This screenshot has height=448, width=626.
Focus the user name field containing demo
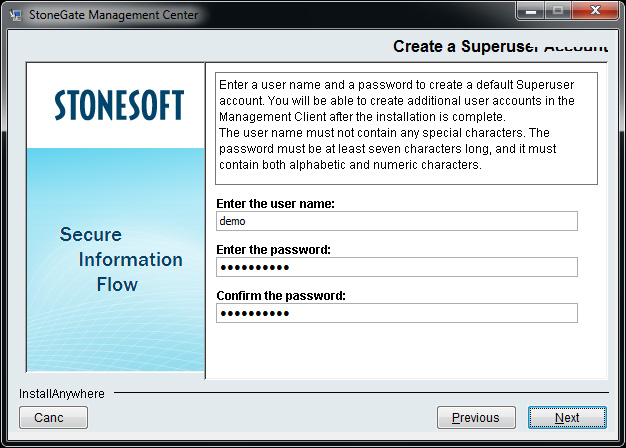coord(397,221)
